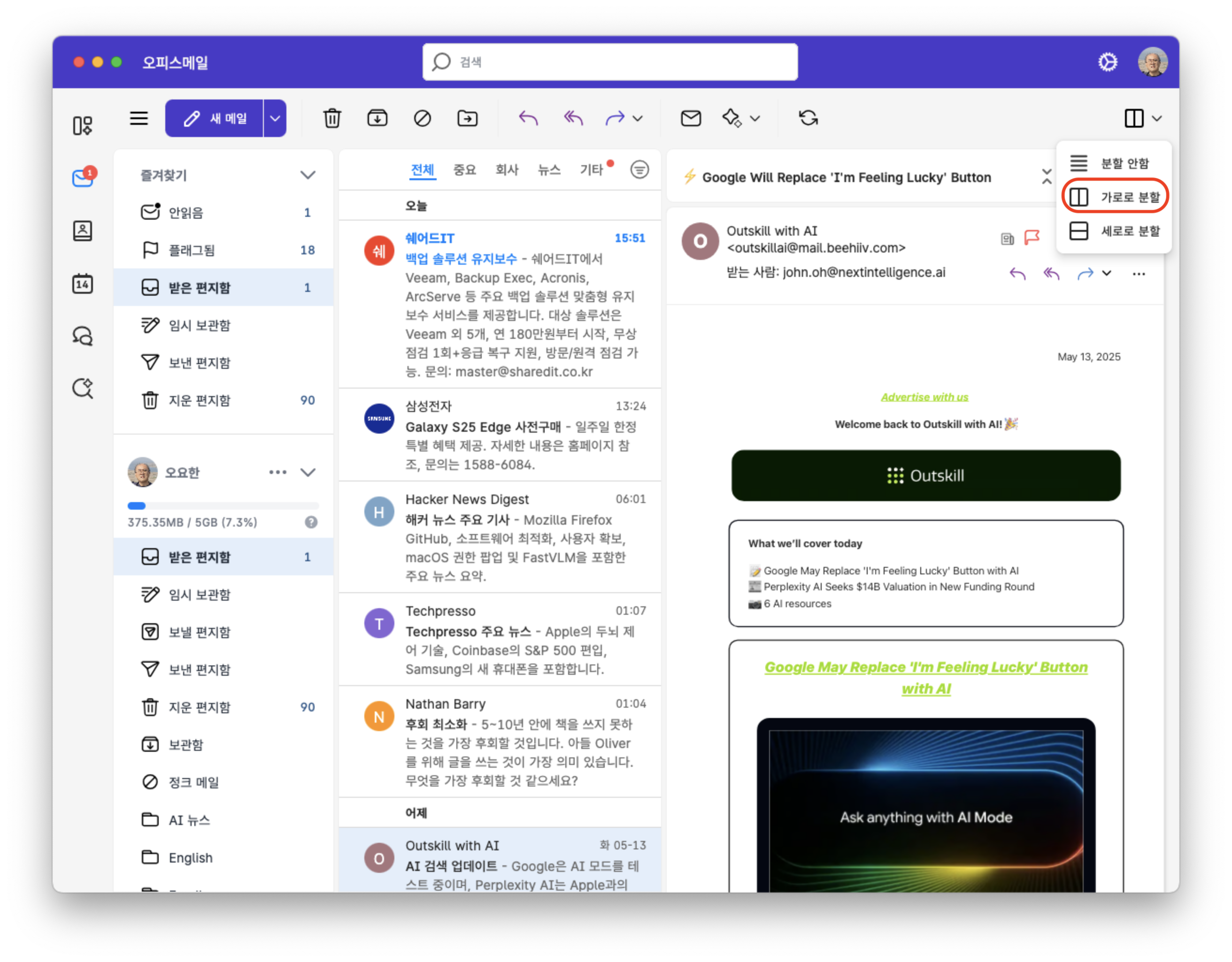Image resolution: width=1232 pixels, height=962 pixels.
Task: Open the AI 뉴스 folder
Action: click(223, 820)
